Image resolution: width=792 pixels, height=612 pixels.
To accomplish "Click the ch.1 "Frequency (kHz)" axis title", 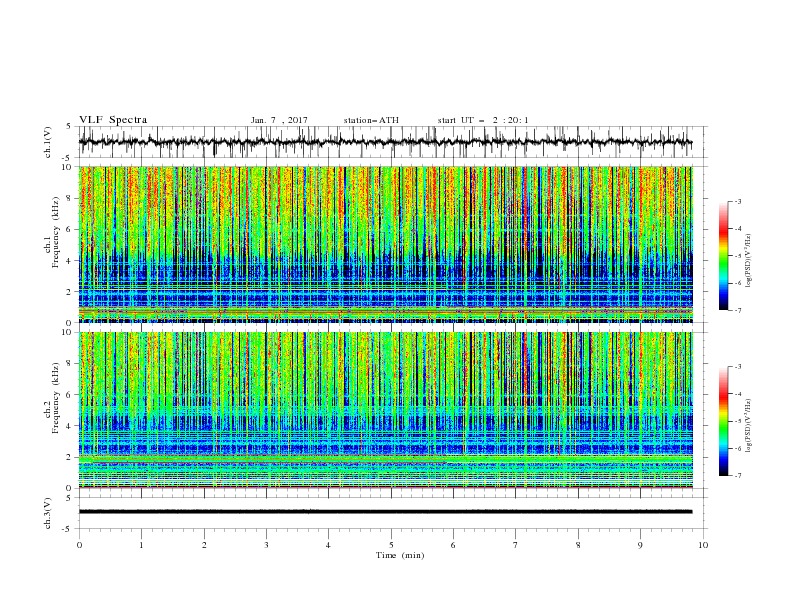I will tap(56, 232).
